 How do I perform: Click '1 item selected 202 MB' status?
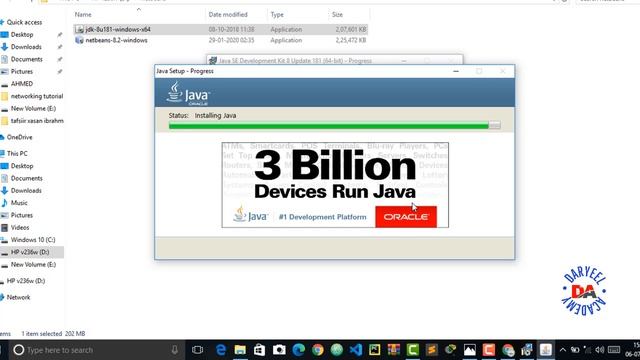coord(53,333)
